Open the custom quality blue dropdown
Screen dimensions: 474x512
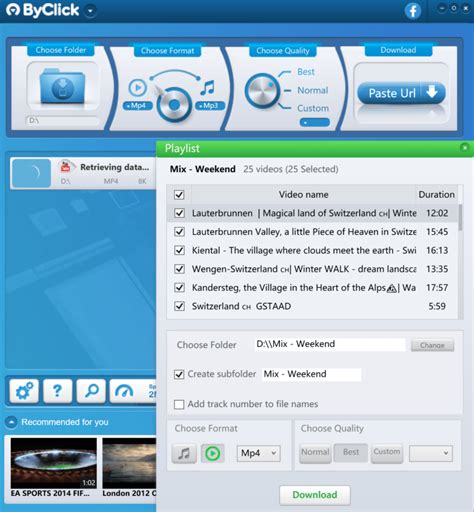(x=314, y=122)
